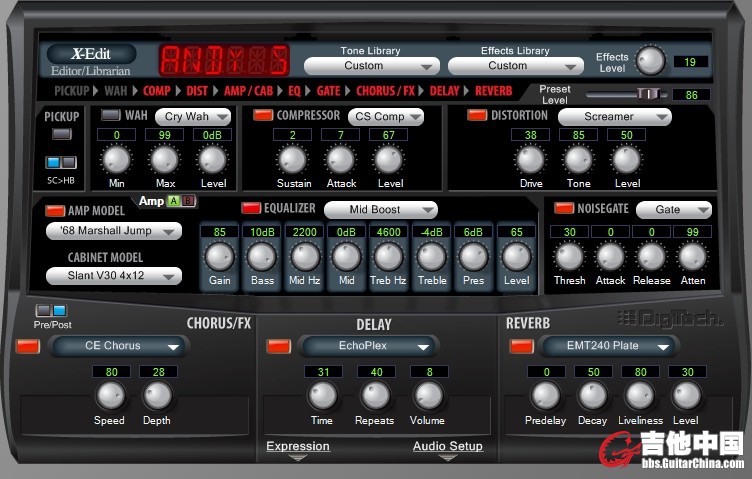Click the Equalizer Gain knob
Viewport: 752px width, 479px height.
[219, 257]
